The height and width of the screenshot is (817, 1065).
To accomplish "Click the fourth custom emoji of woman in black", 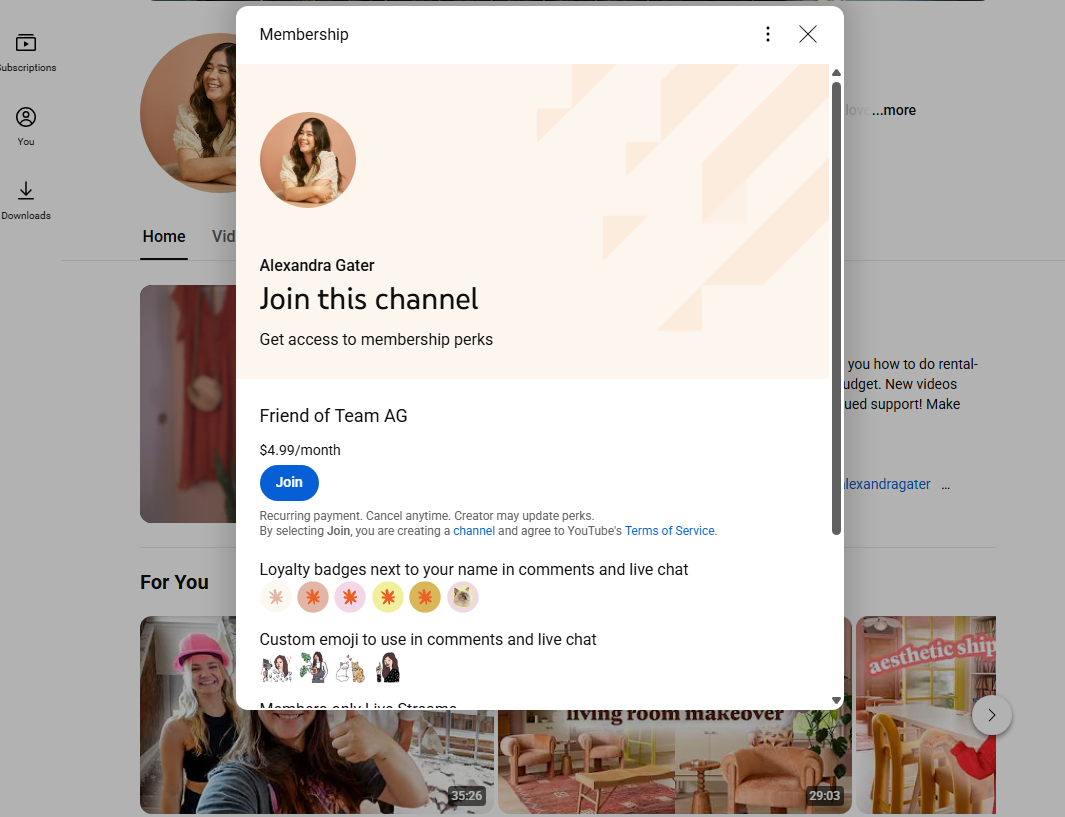I will coord(388,668).
